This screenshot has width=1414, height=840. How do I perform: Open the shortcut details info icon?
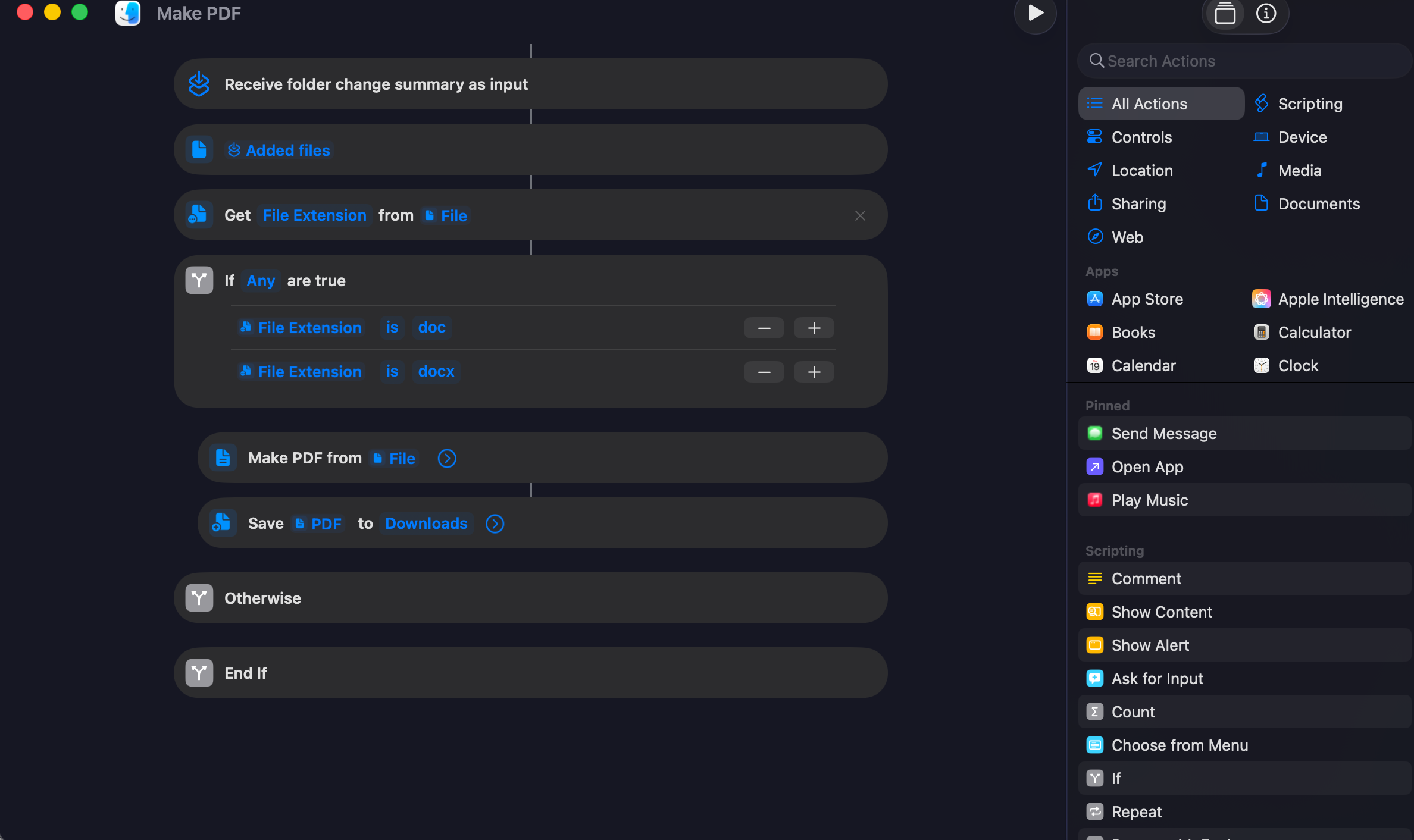coord(1266,13)
